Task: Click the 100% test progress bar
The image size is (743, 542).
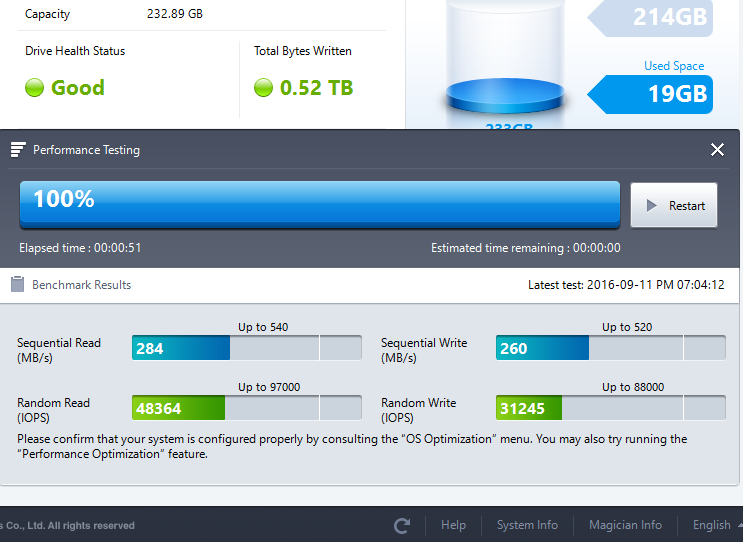Action: (x=320, y=204)
